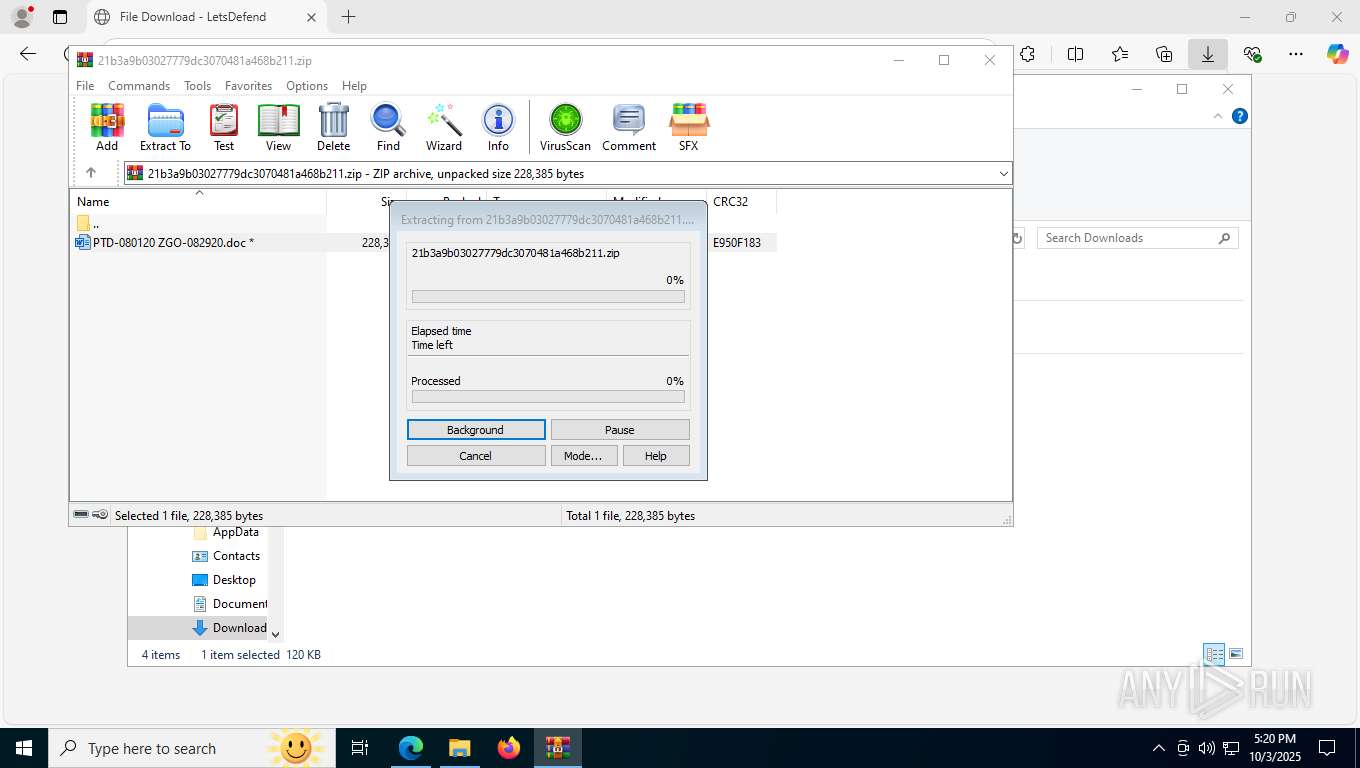This screenshot has width=1360, height=768.
Task: Open the Options menu
Action: tap(307, 86)
